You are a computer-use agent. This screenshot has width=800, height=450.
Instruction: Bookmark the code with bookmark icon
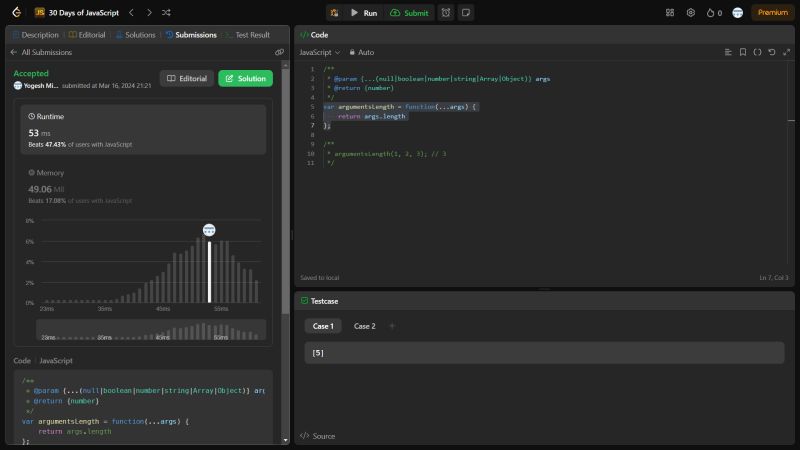743,52
